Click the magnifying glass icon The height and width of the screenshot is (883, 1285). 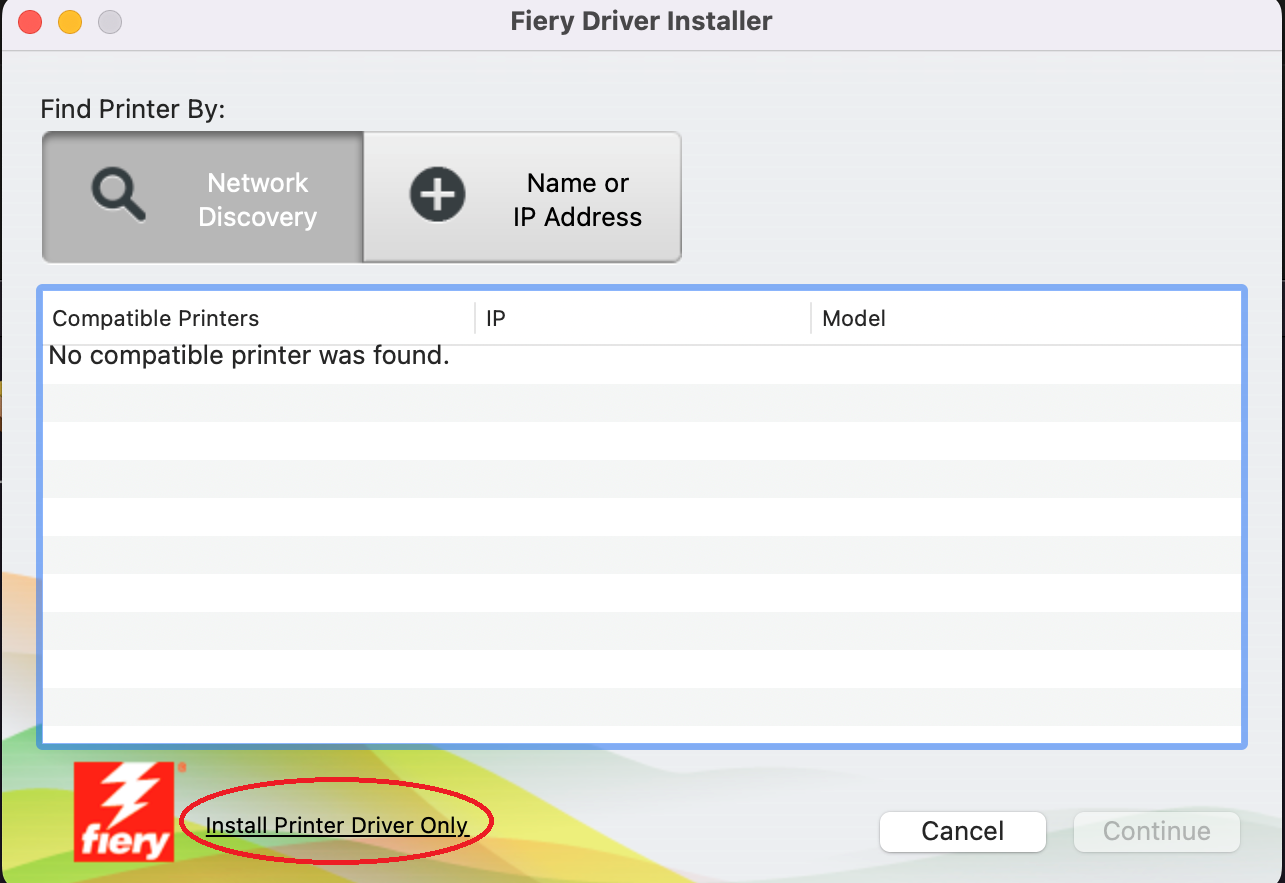pyautogui.click(x=118, y=195)
